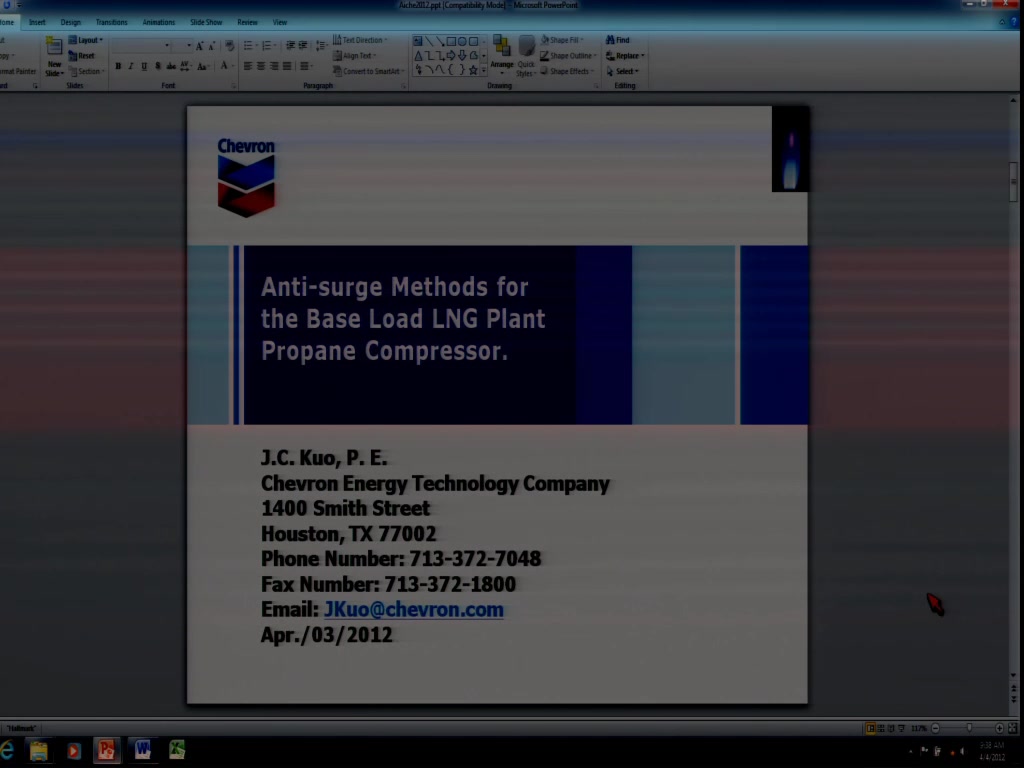
Task: Open the Design ribbon tab
Action: (x=71, y=22)
